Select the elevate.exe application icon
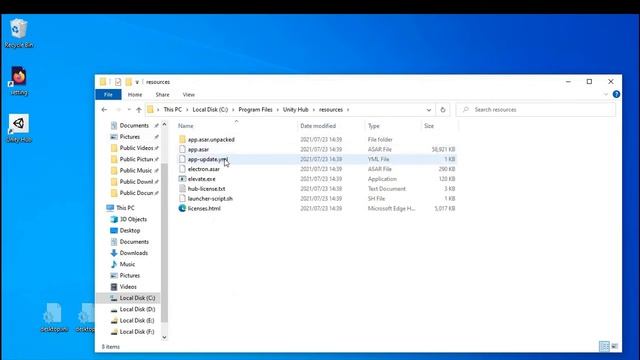Screen dimensions: 640x360 coord(182,179)
